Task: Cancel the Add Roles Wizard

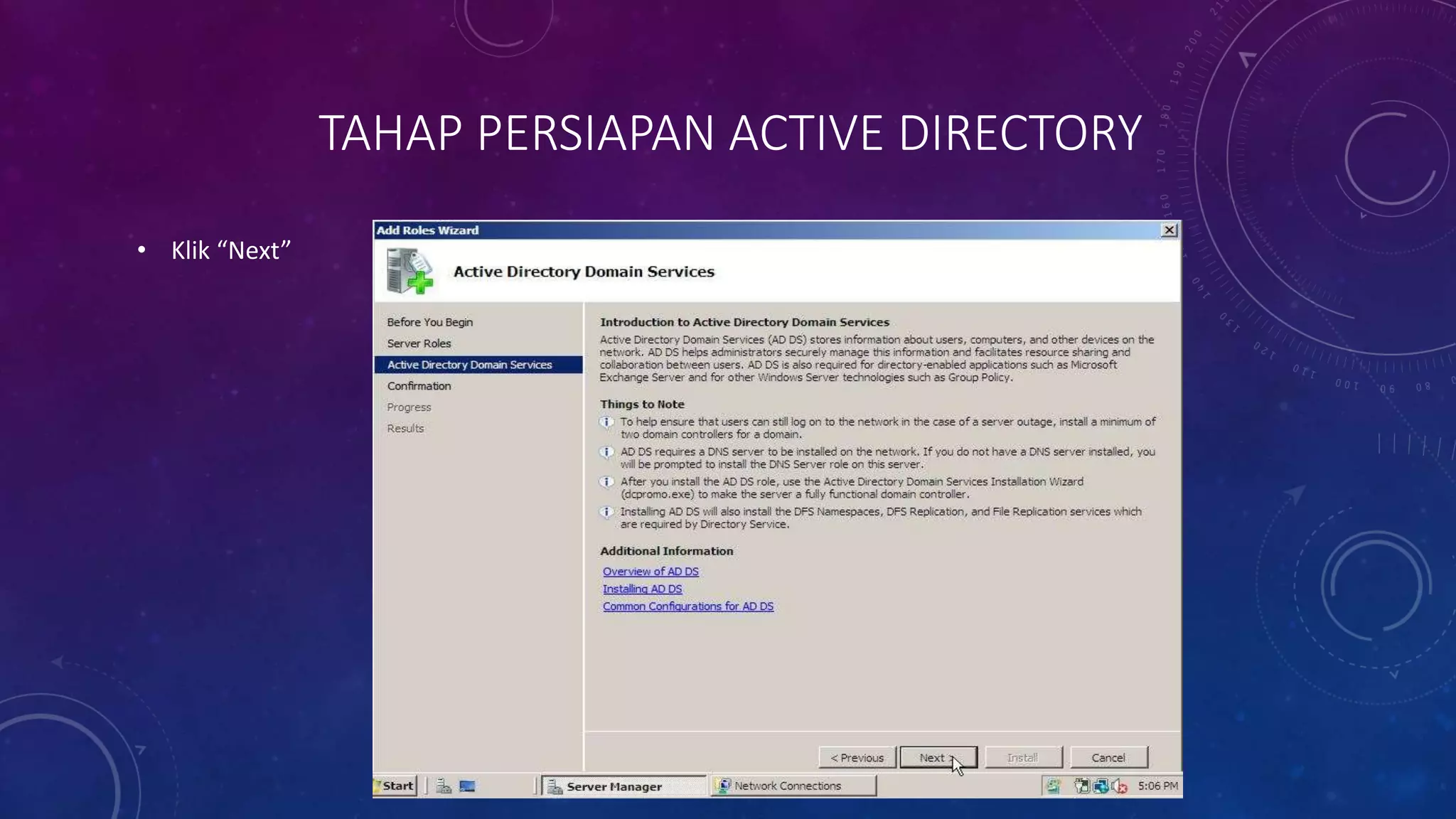Action: 1108,757
